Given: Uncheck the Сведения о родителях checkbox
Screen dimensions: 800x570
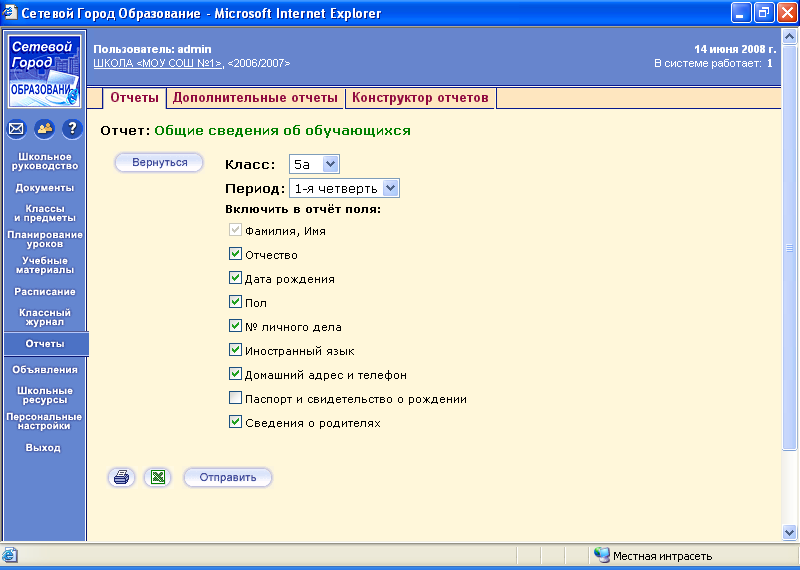Looking at the screenshot, I should pos(235,422).
